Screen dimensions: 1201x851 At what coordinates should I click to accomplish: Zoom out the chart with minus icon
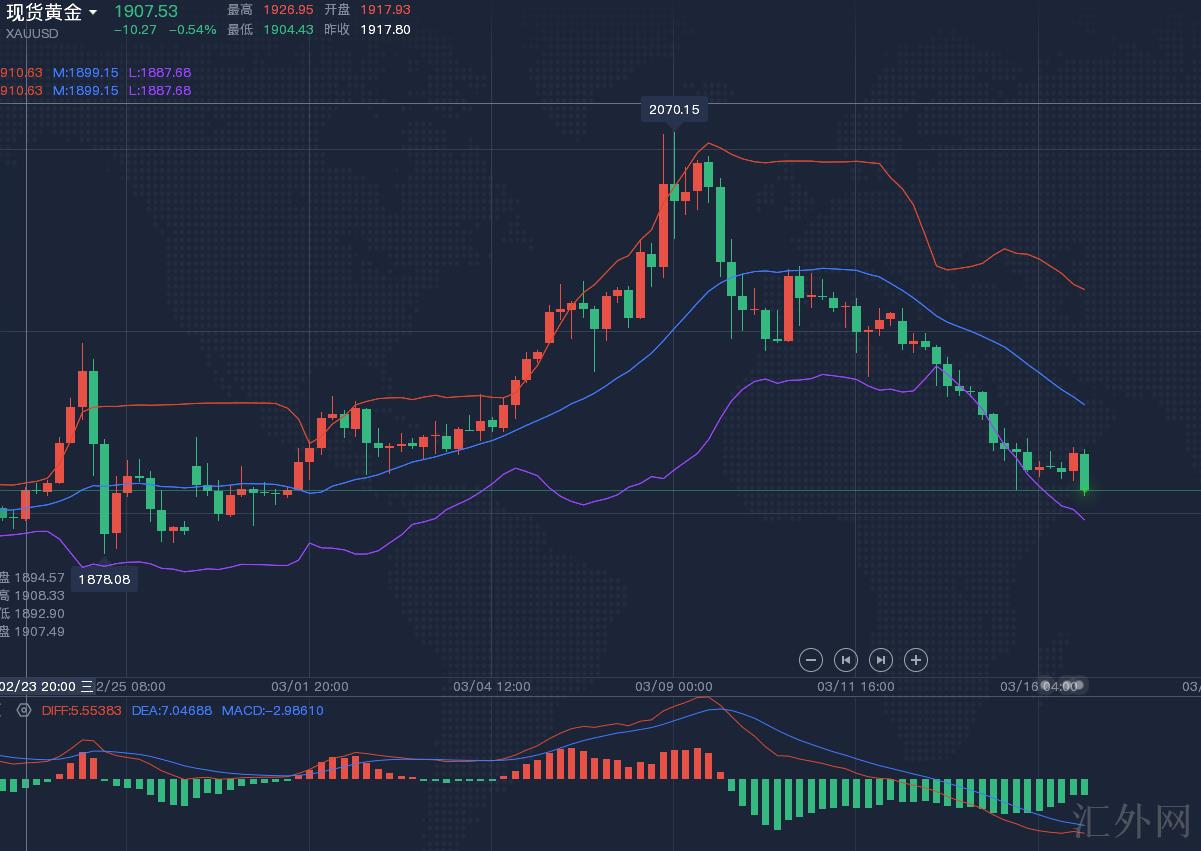coord(811,660)
